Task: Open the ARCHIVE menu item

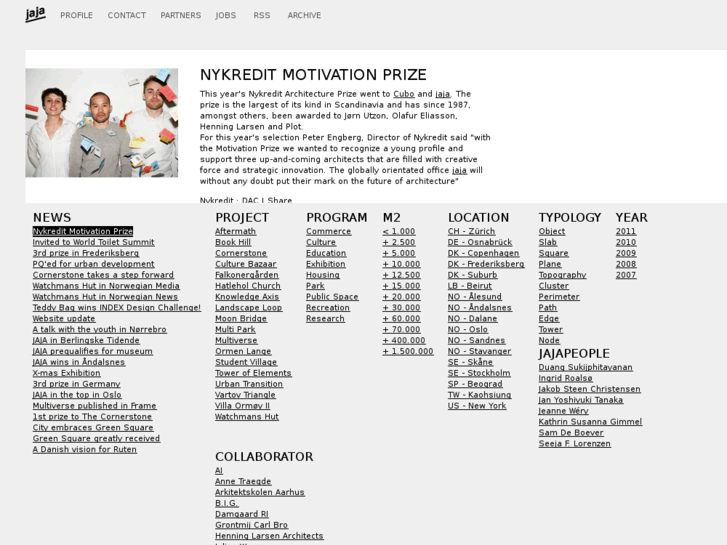Action: tap(304, 15)
